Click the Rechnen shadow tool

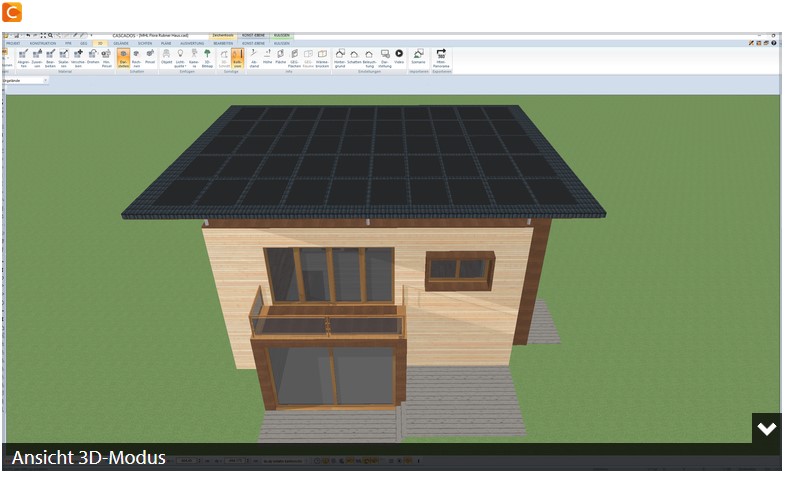tap(136, 58)
